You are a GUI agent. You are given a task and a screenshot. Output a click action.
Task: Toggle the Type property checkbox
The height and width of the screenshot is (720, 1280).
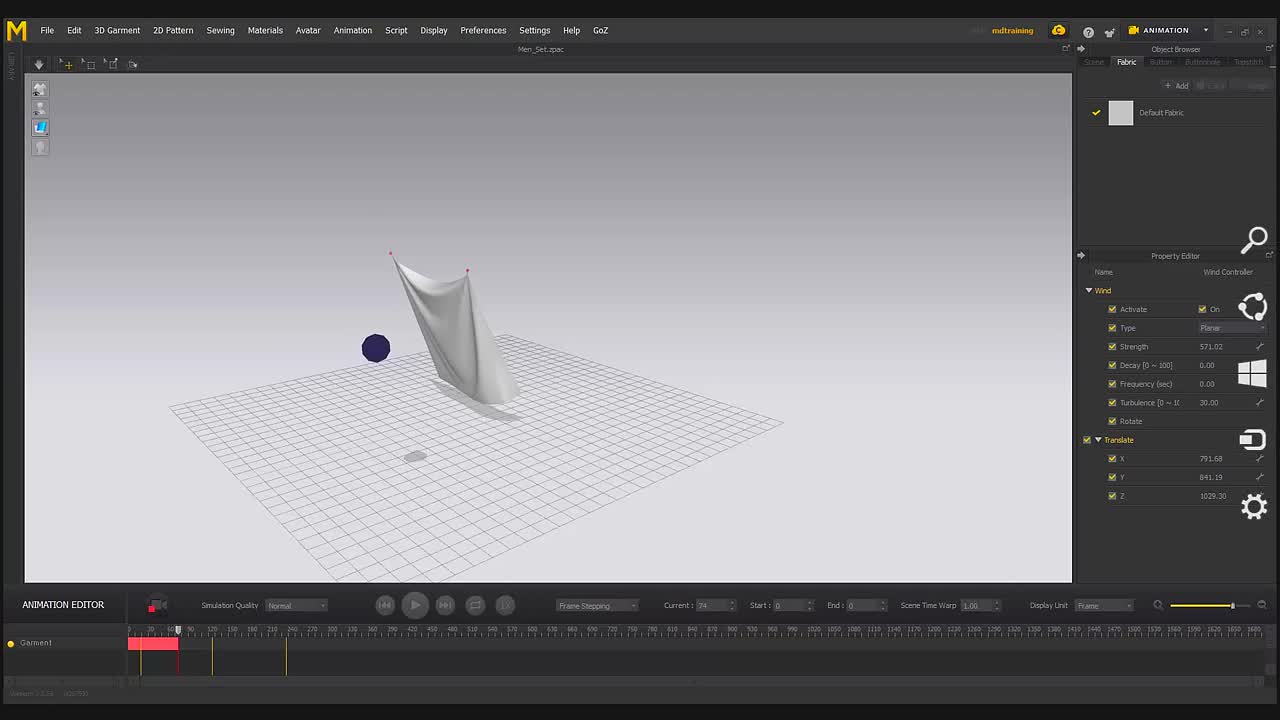coord(1112,328)
